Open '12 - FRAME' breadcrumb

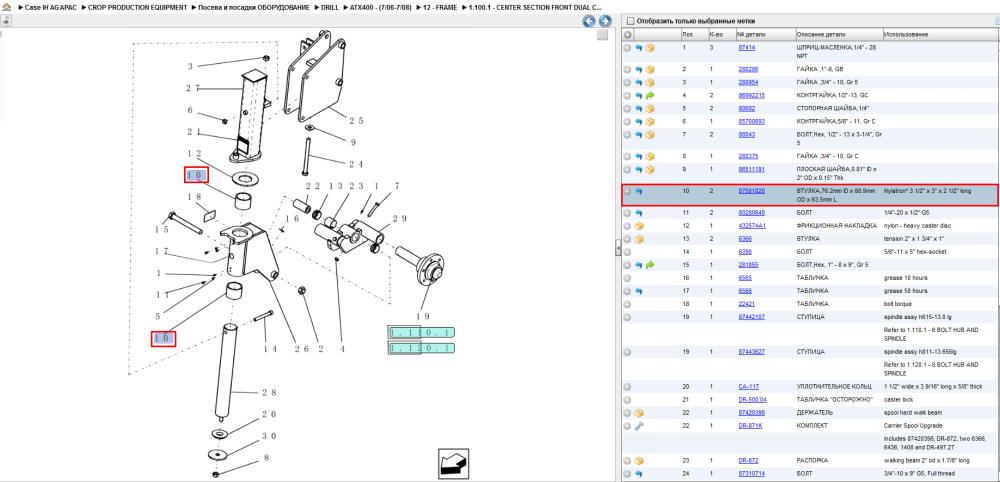pos(438,7)
